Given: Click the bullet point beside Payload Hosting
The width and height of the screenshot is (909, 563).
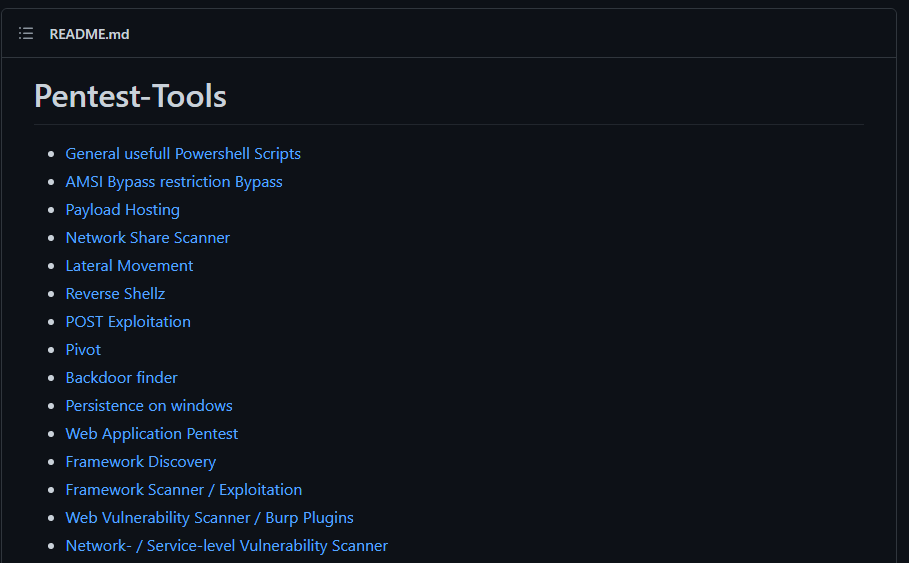Looking at the screenshot, I should [x=52, y=211].
